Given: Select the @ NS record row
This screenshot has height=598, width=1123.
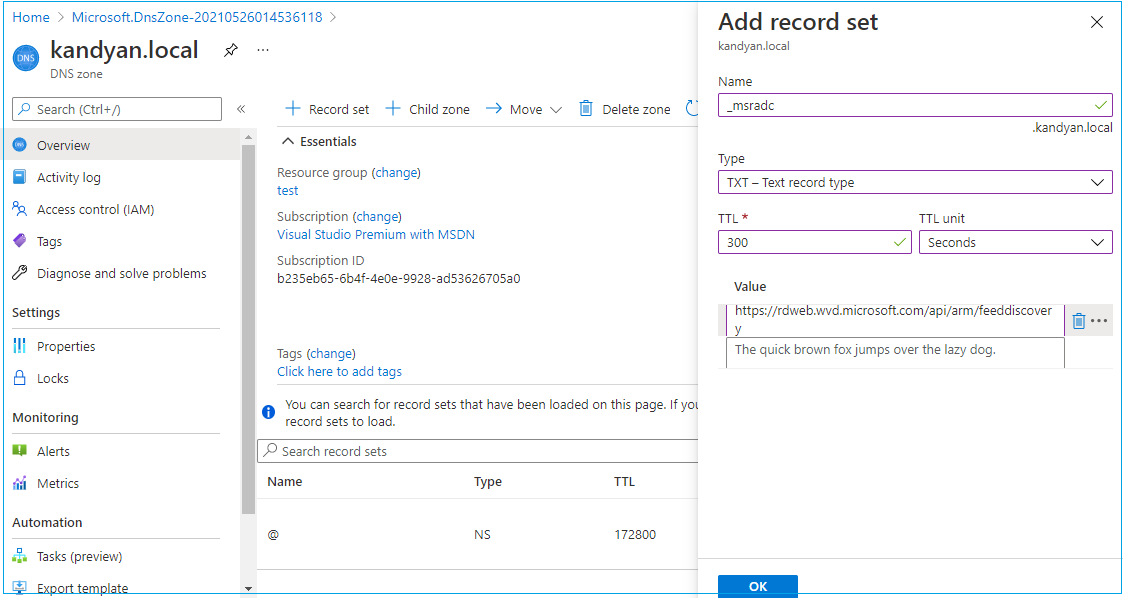Looking at the screenshot, I should (478, 535).
